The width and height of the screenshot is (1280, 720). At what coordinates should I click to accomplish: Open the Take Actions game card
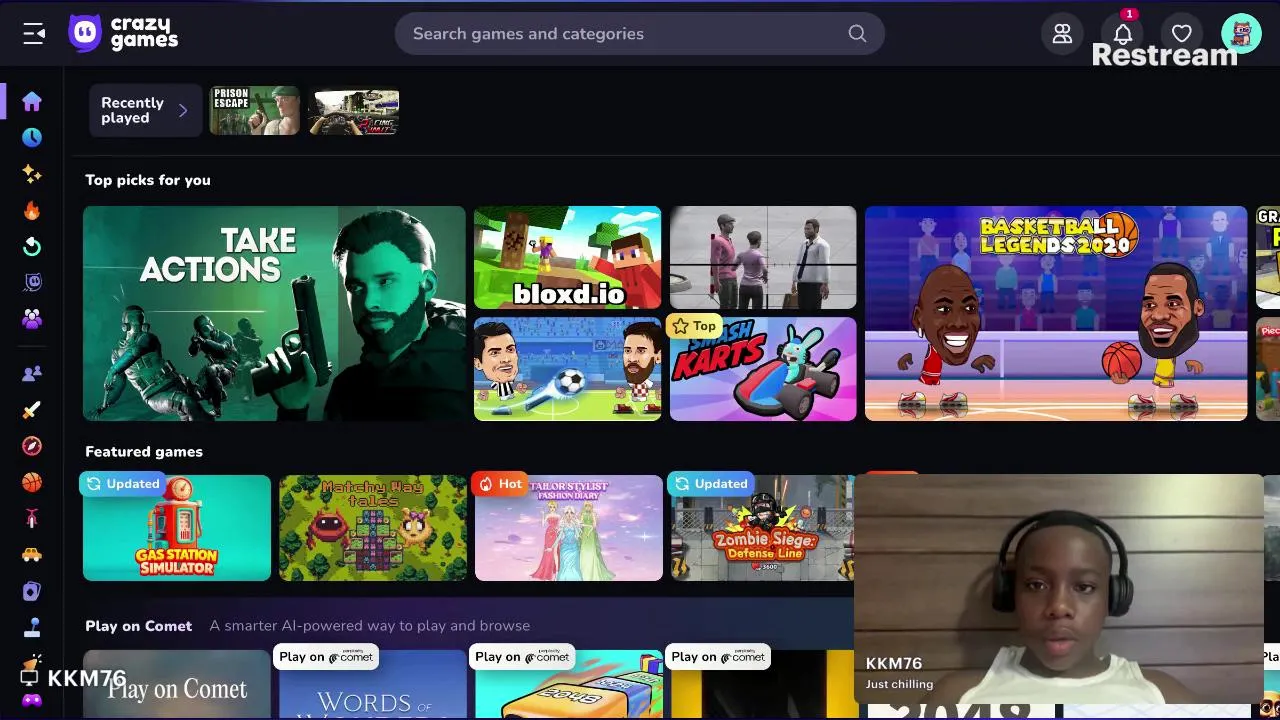pos(274,313)
